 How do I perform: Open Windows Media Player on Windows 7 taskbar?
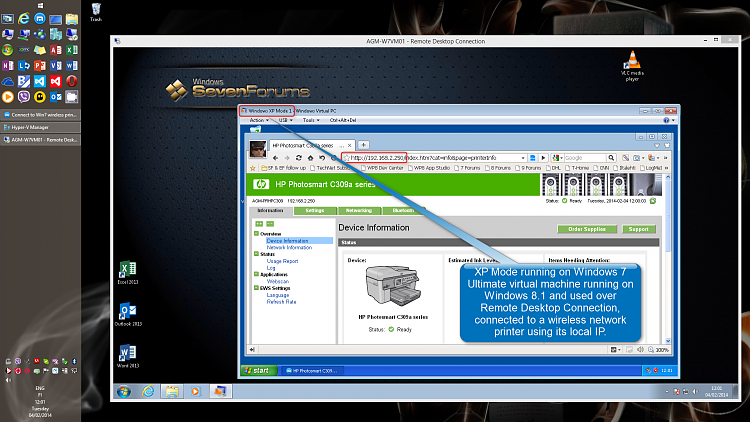click(x=195, y=391)
